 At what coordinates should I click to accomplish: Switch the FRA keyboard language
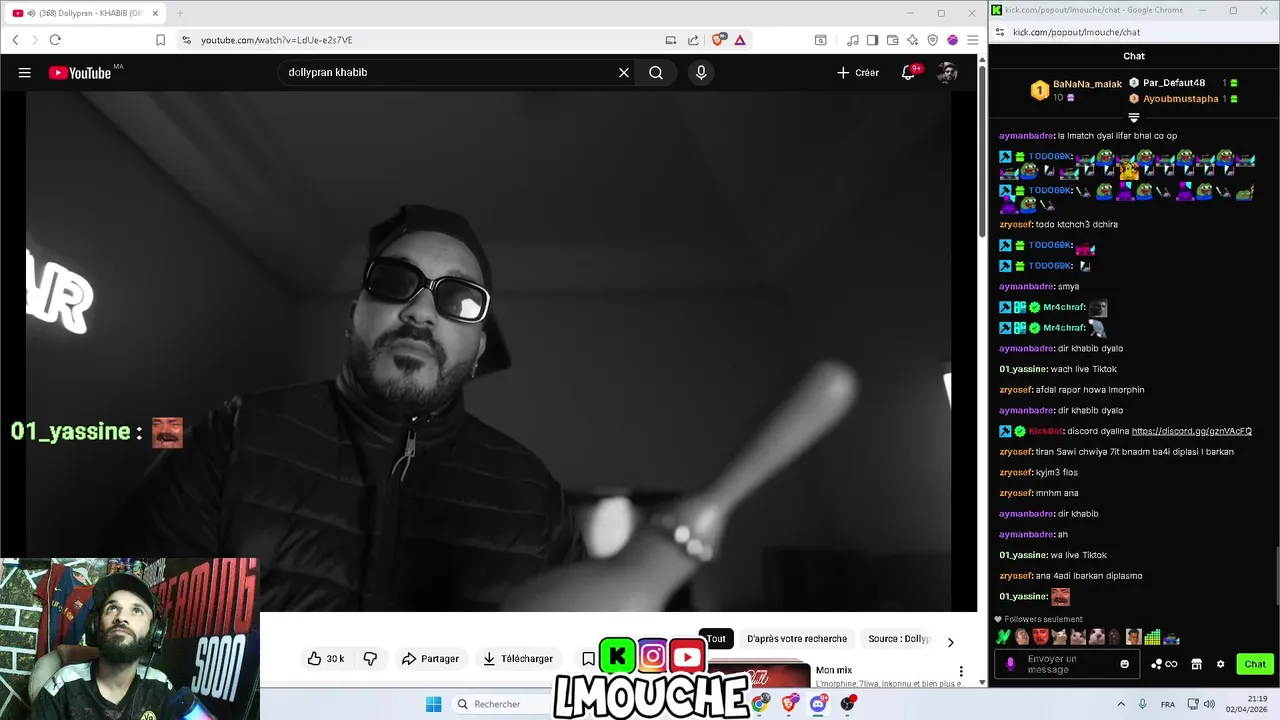click(x=1168, y=704)
